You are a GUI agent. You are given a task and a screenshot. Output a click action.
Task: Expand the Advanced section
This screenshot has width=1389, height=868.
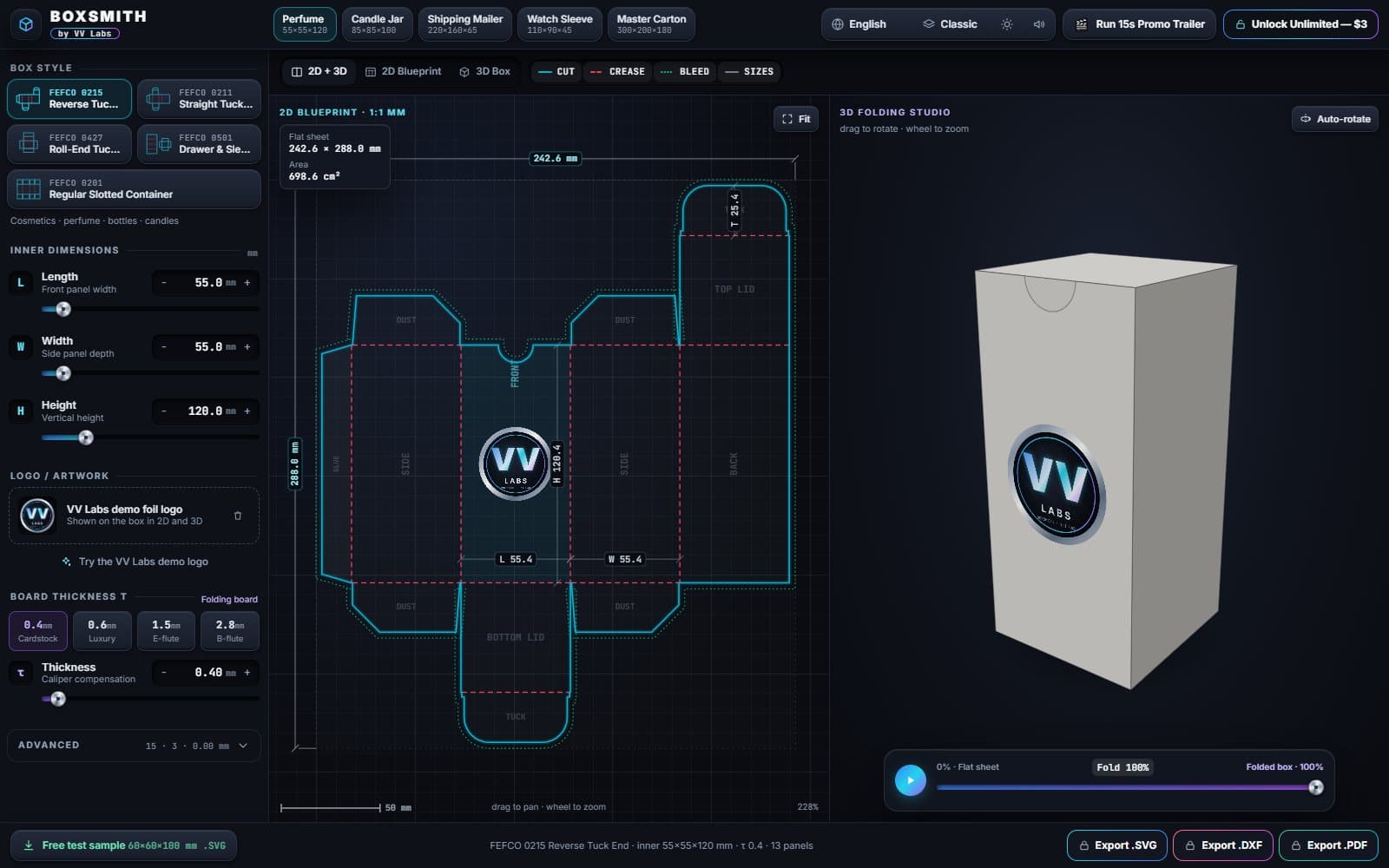pyautogui.click(x=134, y=746)
